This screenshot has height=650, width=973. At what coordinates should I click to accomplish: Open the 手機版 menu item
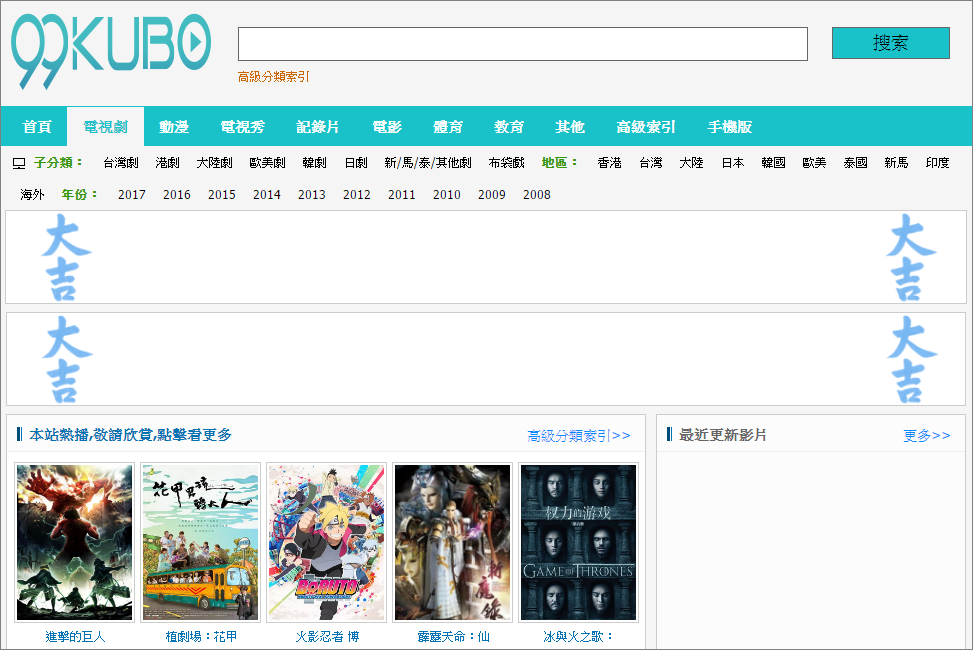point(729,126)
